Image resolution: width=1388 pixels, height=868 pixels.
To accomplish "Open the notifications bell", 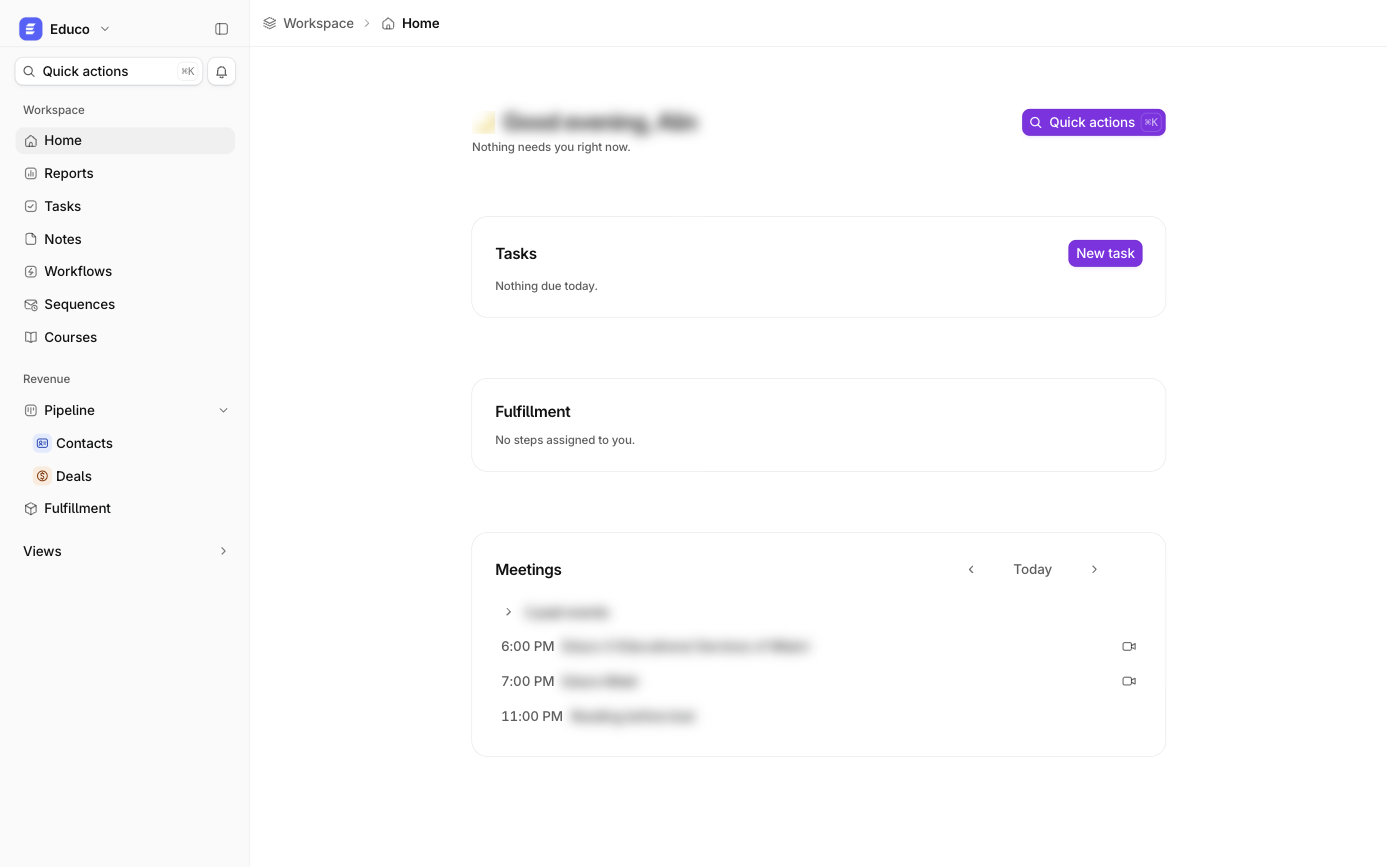I will (x=222, y=72).
